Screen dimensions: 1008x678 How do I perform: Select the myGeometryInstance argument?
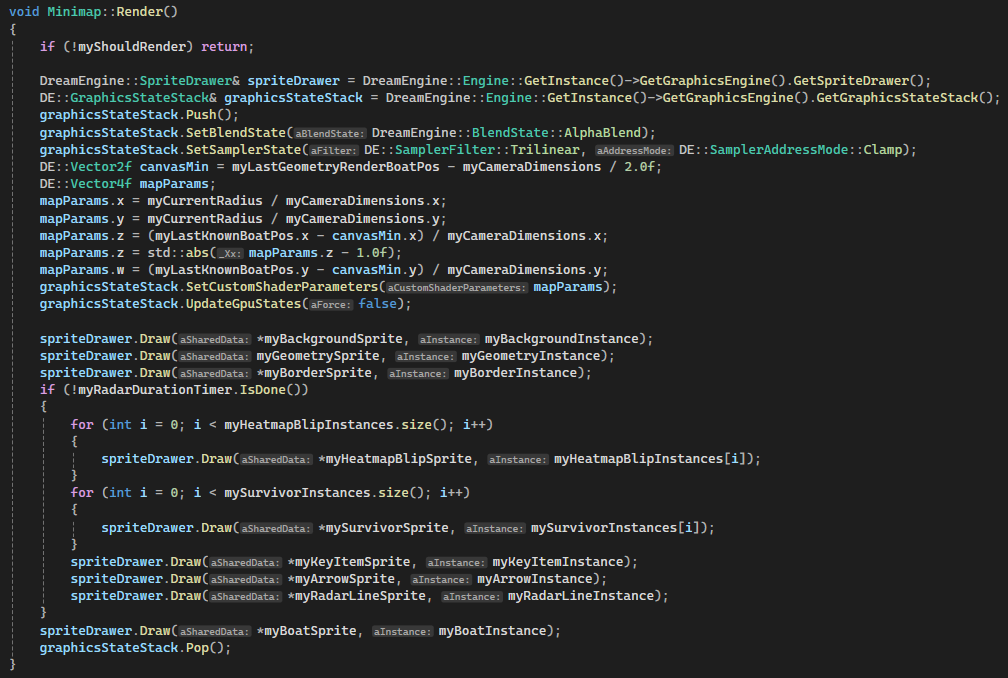[x=531, y=355]
